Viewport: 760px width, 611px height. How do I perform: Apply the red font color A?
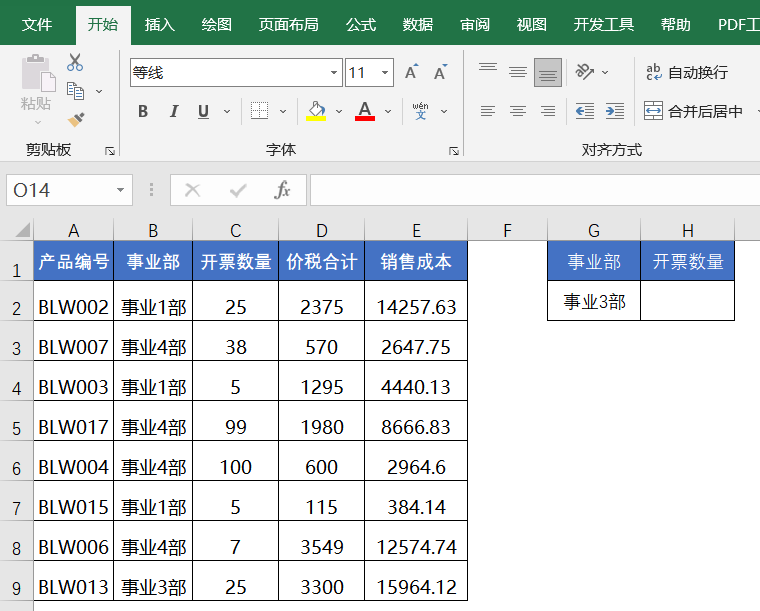[365, 111]
